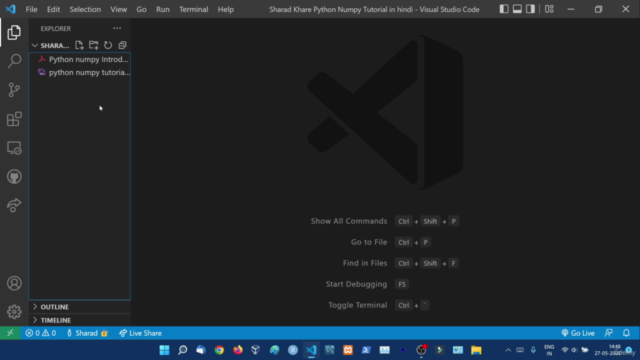Collapse all folders in Explorer
640x360 pixels.
coord(122,45)
